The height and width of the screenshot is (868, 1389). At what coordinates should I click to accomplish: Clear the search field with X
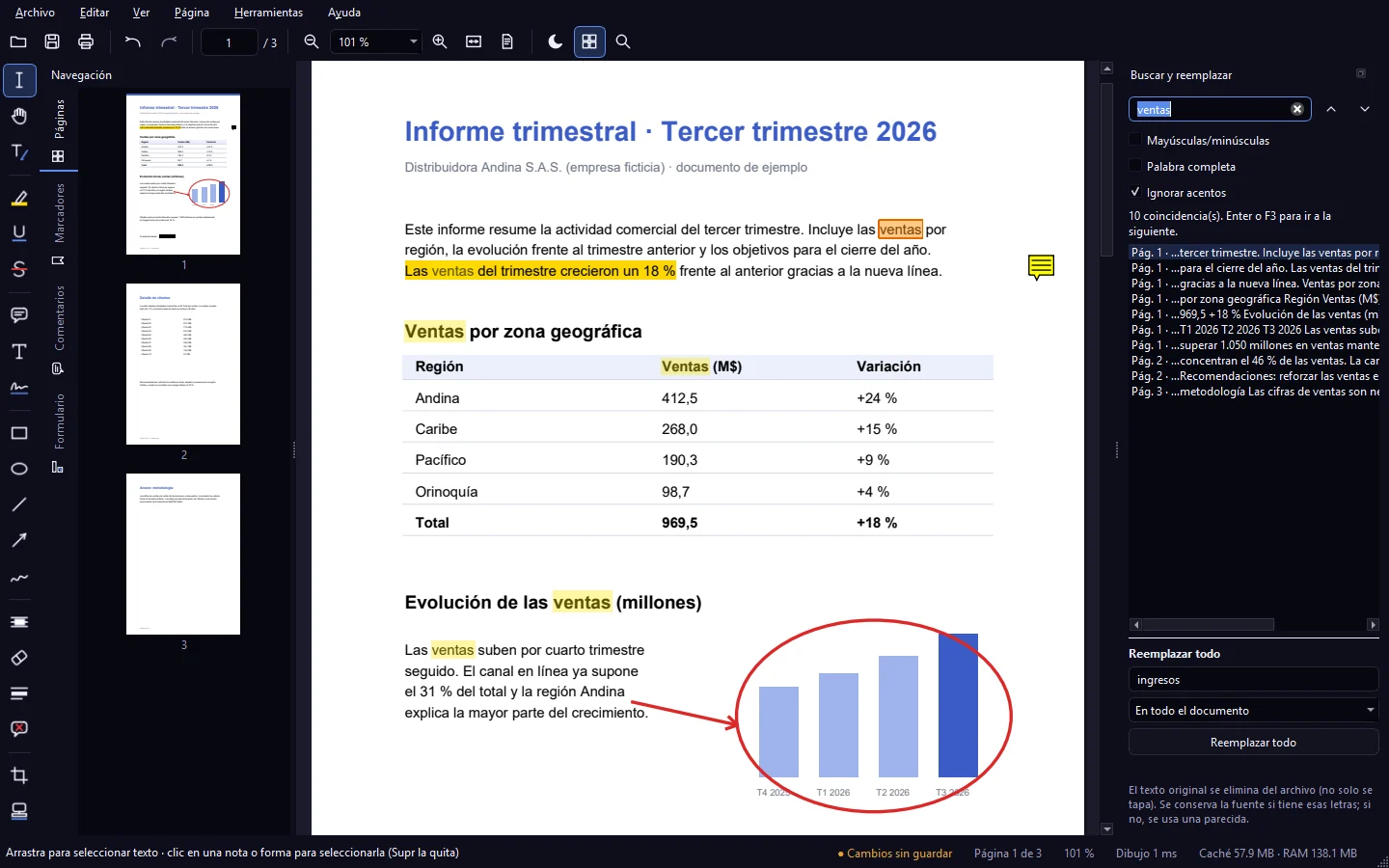(1297, 109)
